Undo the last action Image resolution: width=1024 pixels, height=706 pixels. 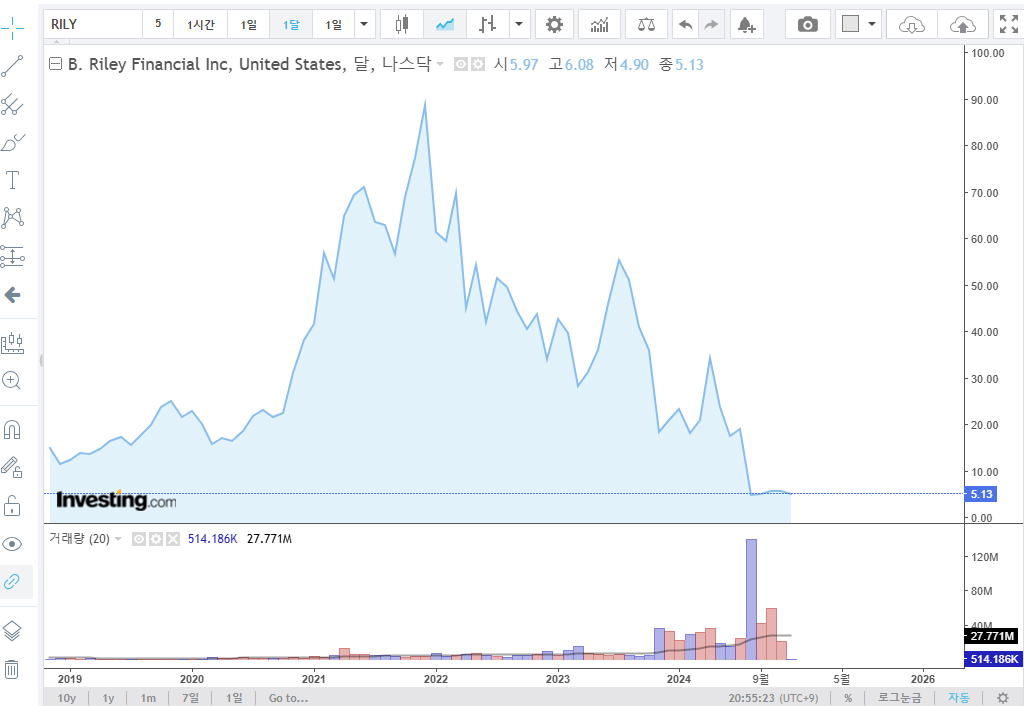685,25
